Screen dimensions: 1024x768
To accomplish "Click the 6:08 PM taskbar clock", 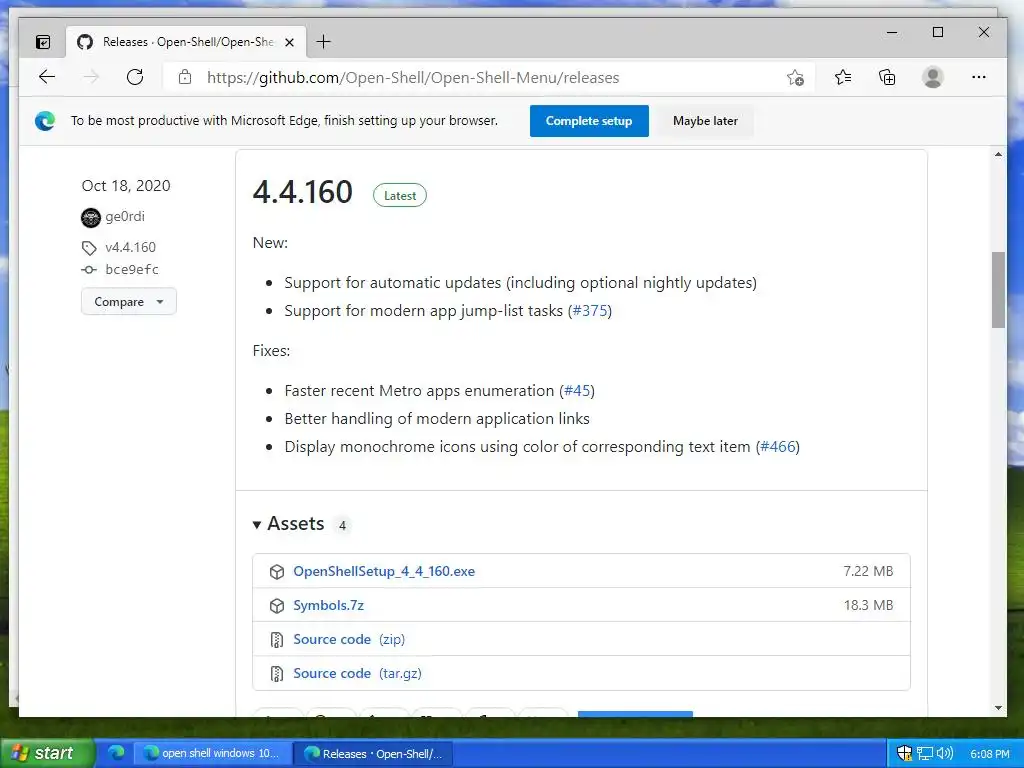I will [989, 754].
